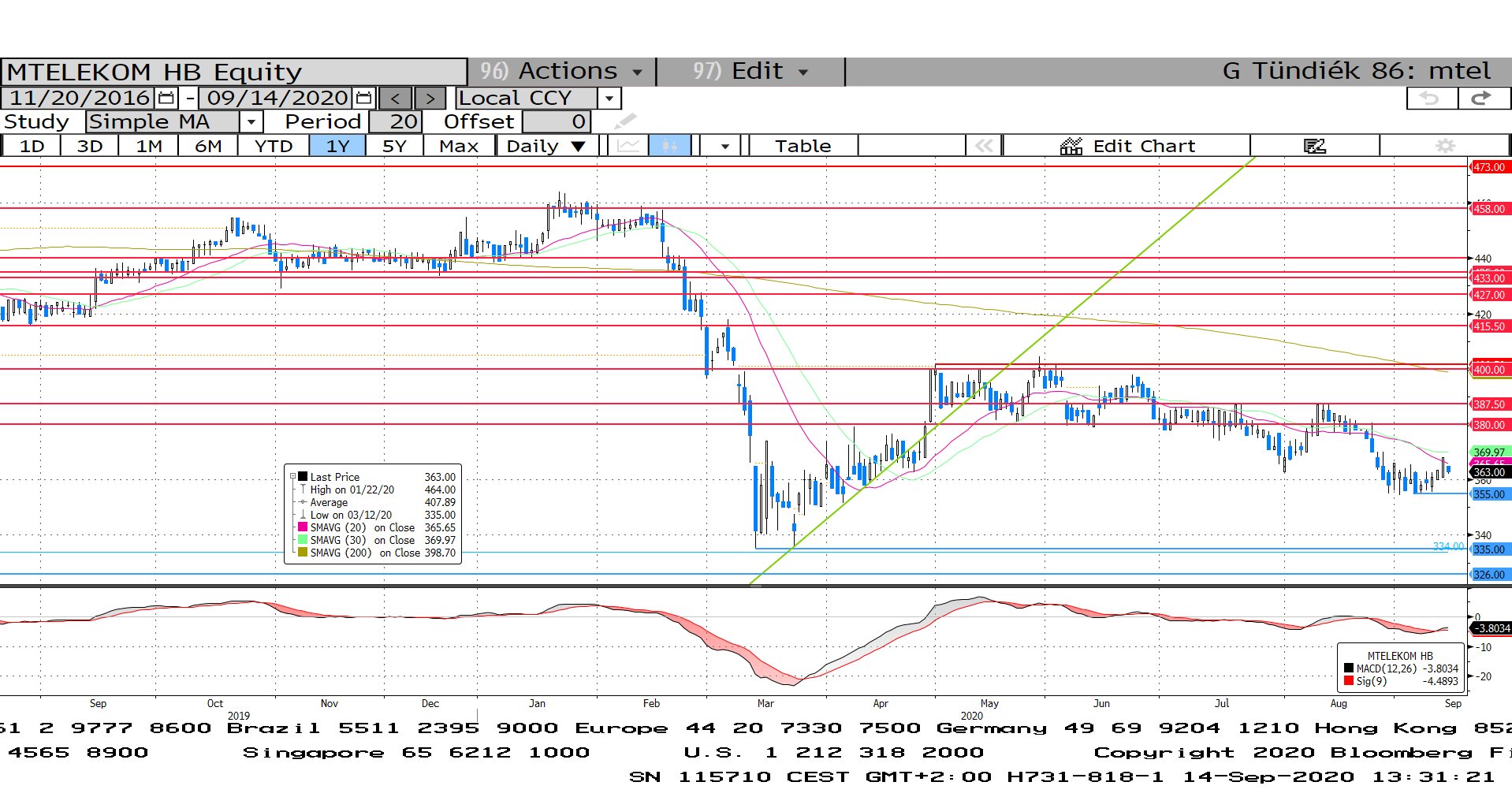1512x808 pixels.
Task: Select the Max range tab
Action: click(x=459, y=146)
